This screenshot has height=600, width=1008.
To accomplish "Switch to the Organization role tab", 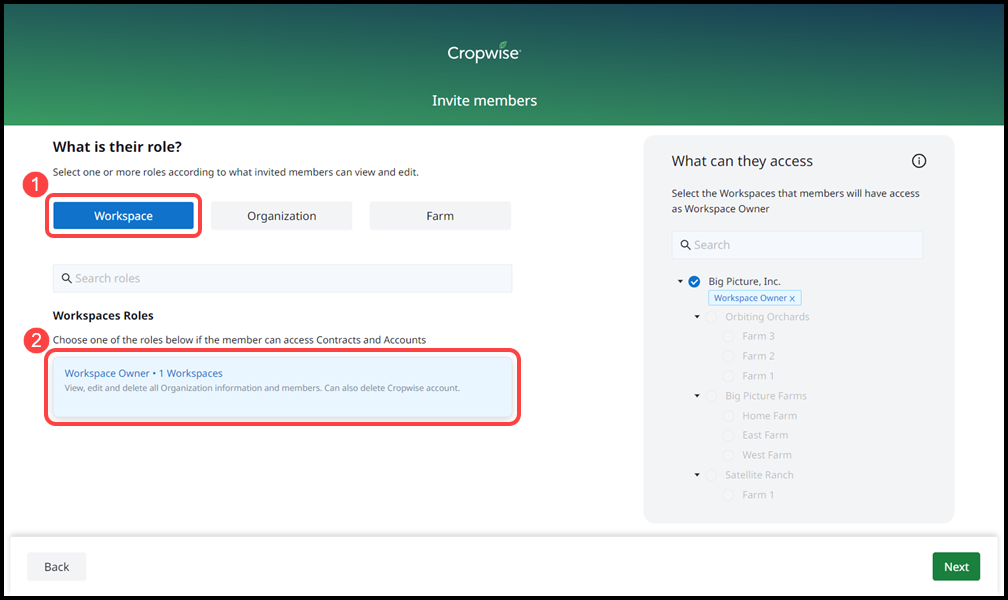I will pyautogui.click(x=281, y=215).
